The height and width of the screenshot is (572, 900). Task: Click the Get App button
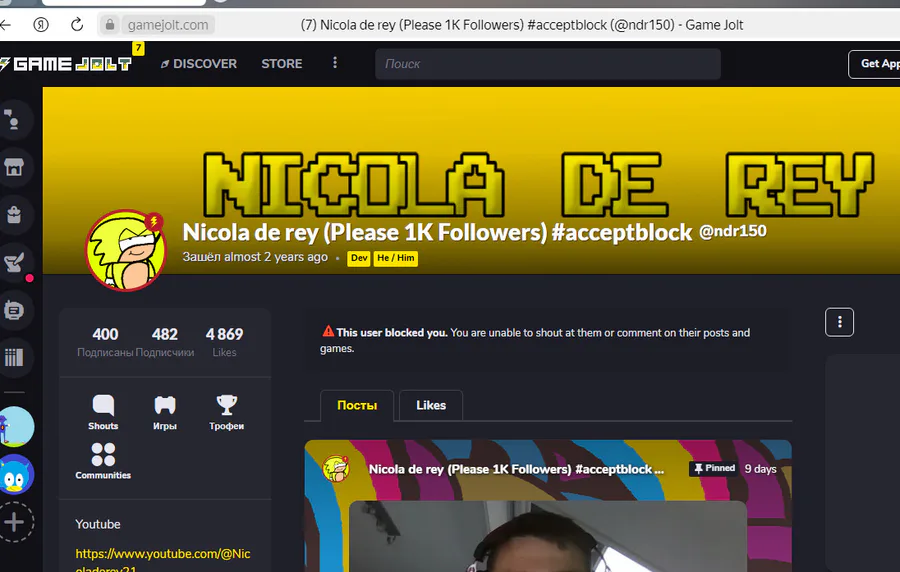[x=875, y=64]
